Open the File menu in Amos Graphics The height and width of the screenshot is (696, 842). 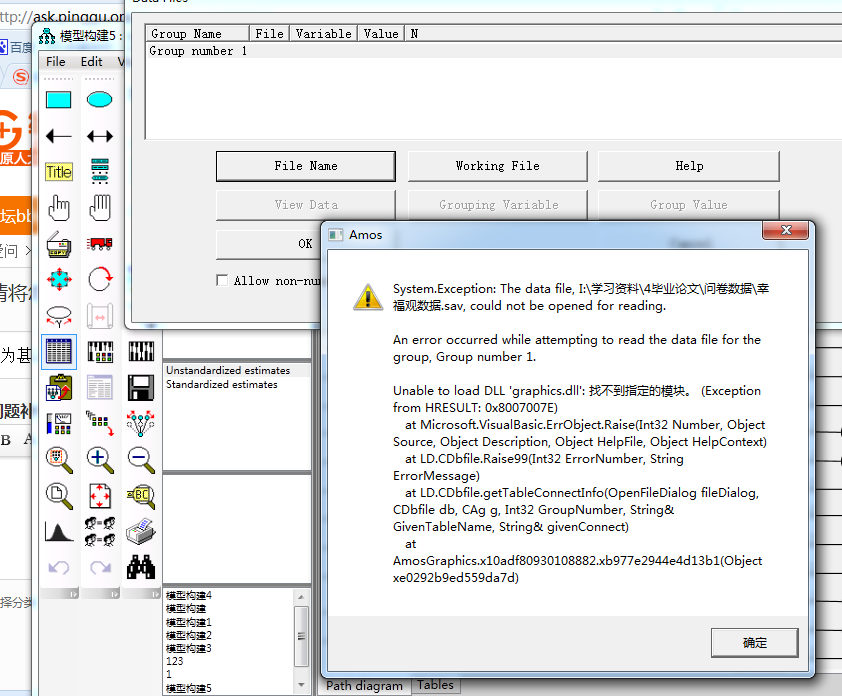click(55, 62)
